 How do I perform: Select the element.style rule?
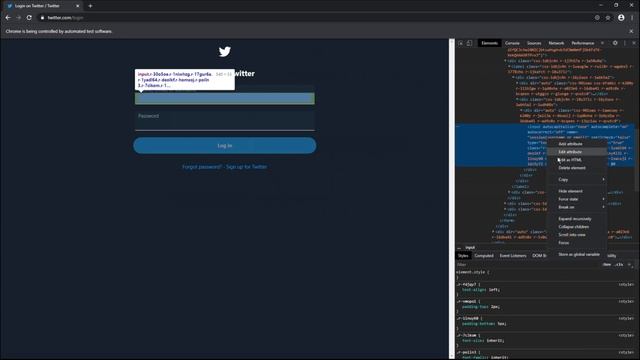(x=472, y=272)
